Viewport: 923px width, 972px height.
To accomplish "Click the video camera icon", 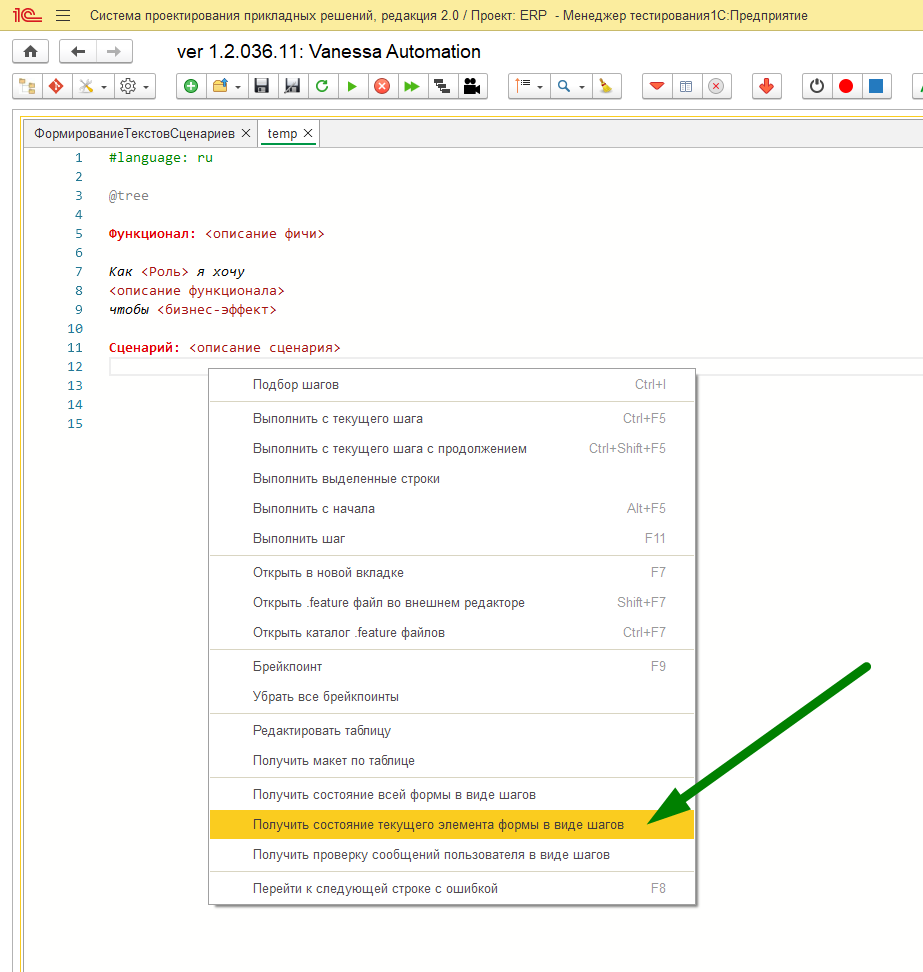I will click(x=472, y=86).
